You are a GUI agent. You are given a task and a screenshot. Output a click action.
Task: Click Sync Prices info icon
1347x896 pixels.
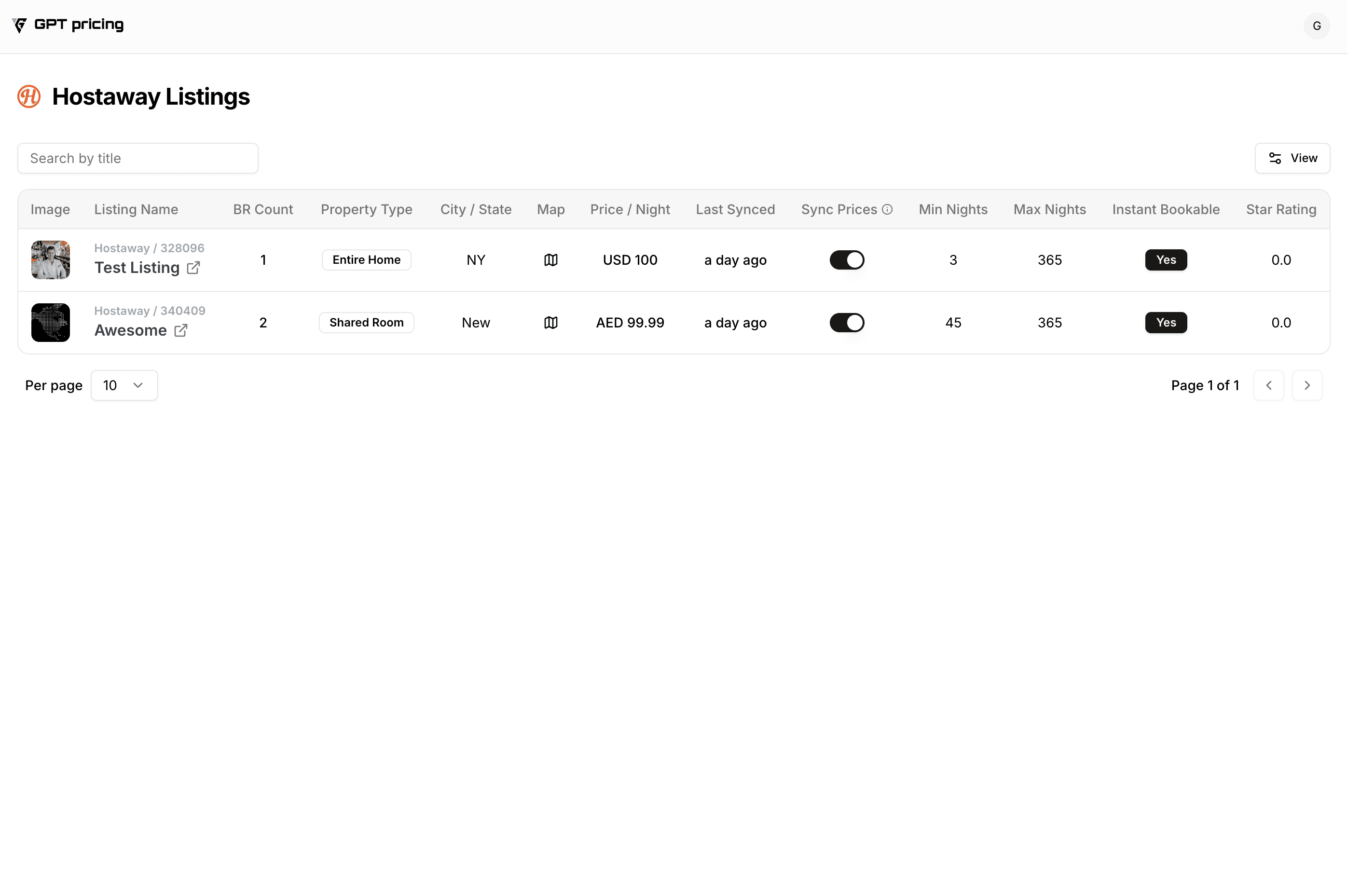click(x=887, y=209)
